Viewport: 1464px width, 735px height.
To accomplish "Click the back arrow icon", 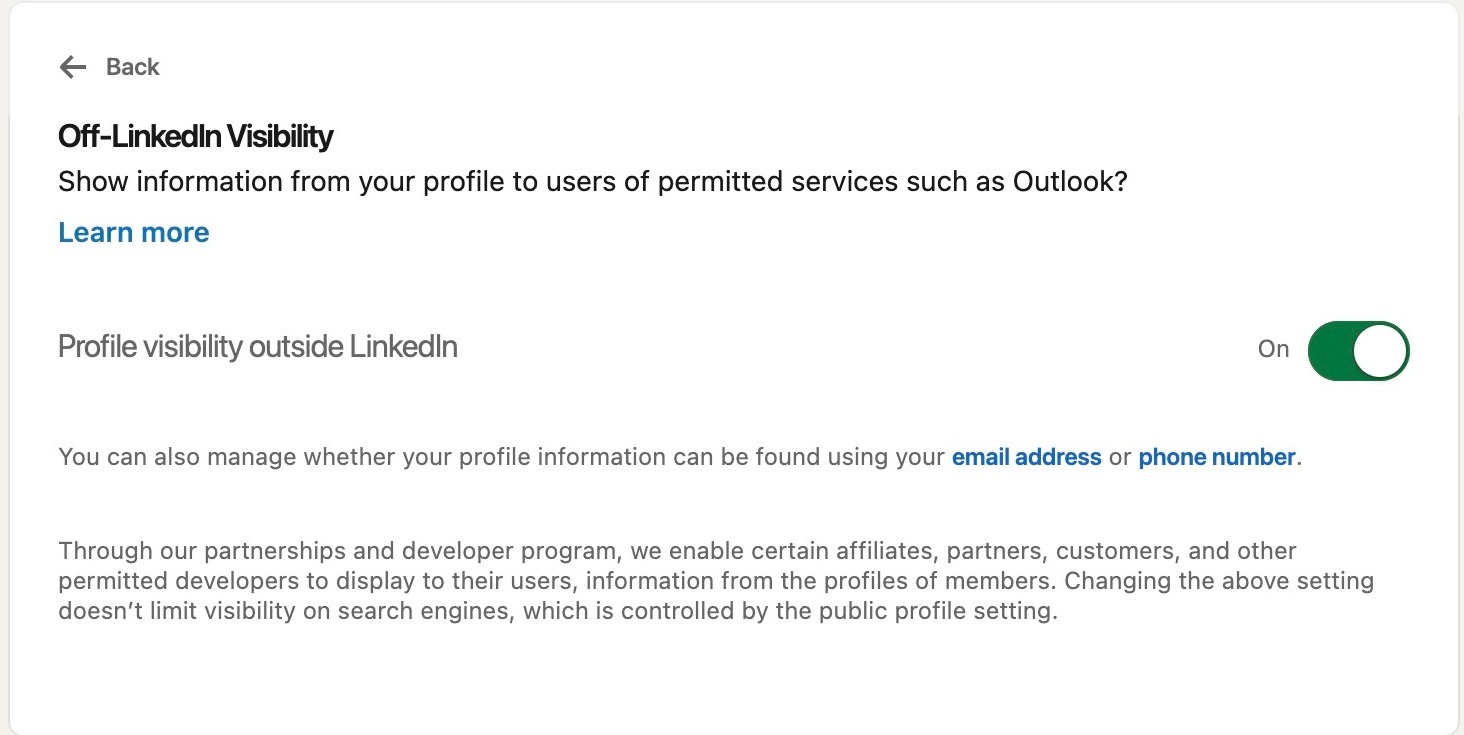I will (x=73, y=67).
